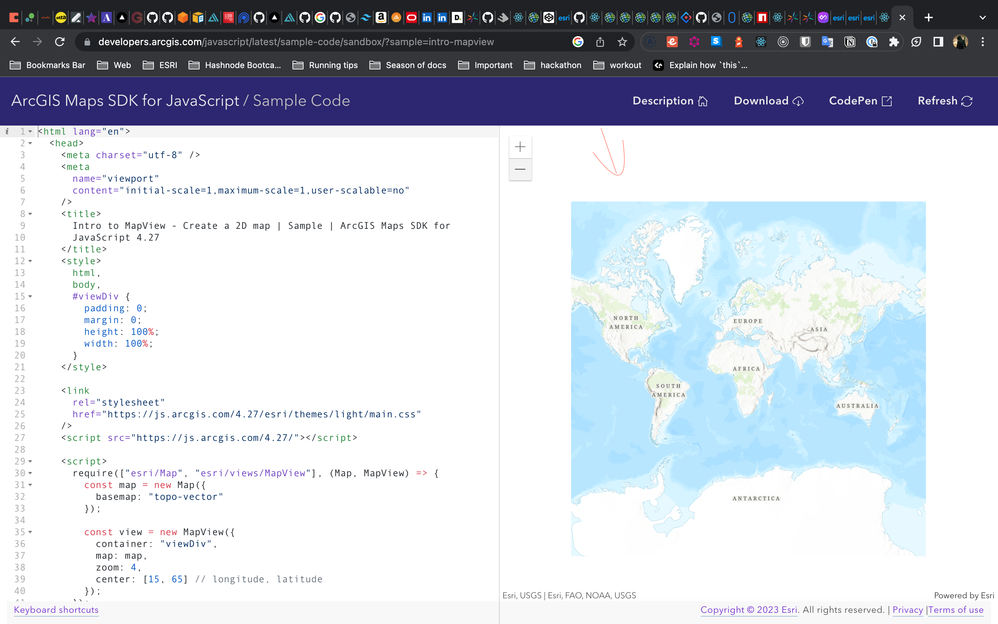The image size is (998, 624).
Task: Zoom out the map with minus button
Action: (520, 169)
